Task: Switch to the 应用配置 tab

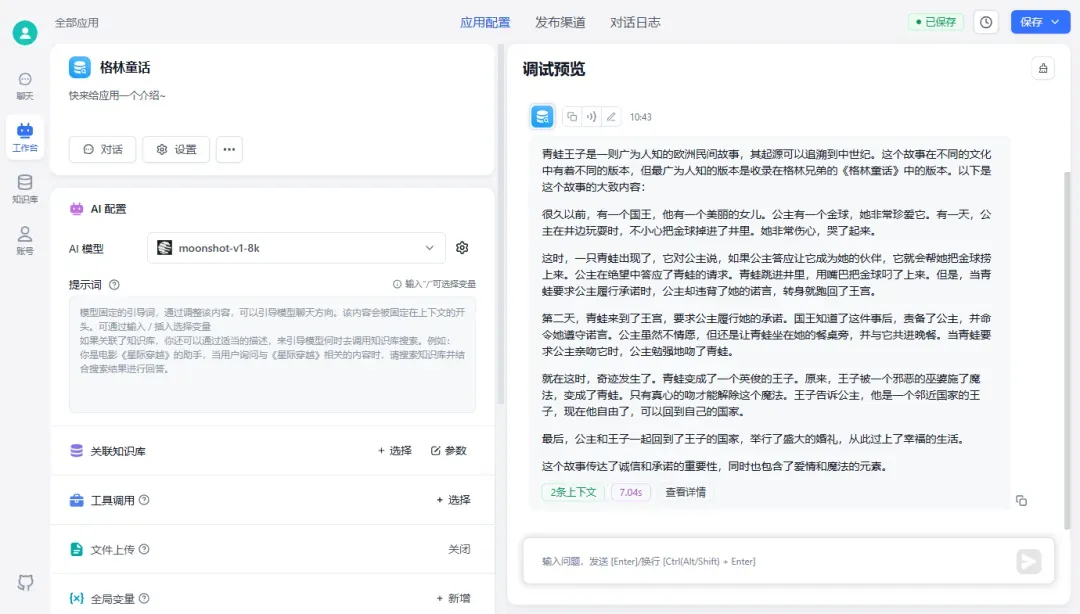Action: pos(485,22)
